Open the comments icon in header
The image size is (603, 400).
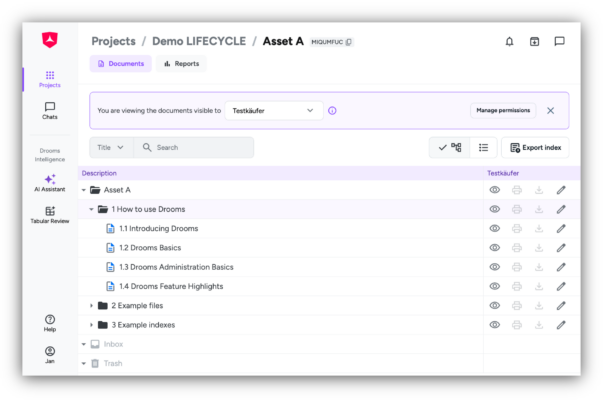pyautogui.click(x=560, y=41)
